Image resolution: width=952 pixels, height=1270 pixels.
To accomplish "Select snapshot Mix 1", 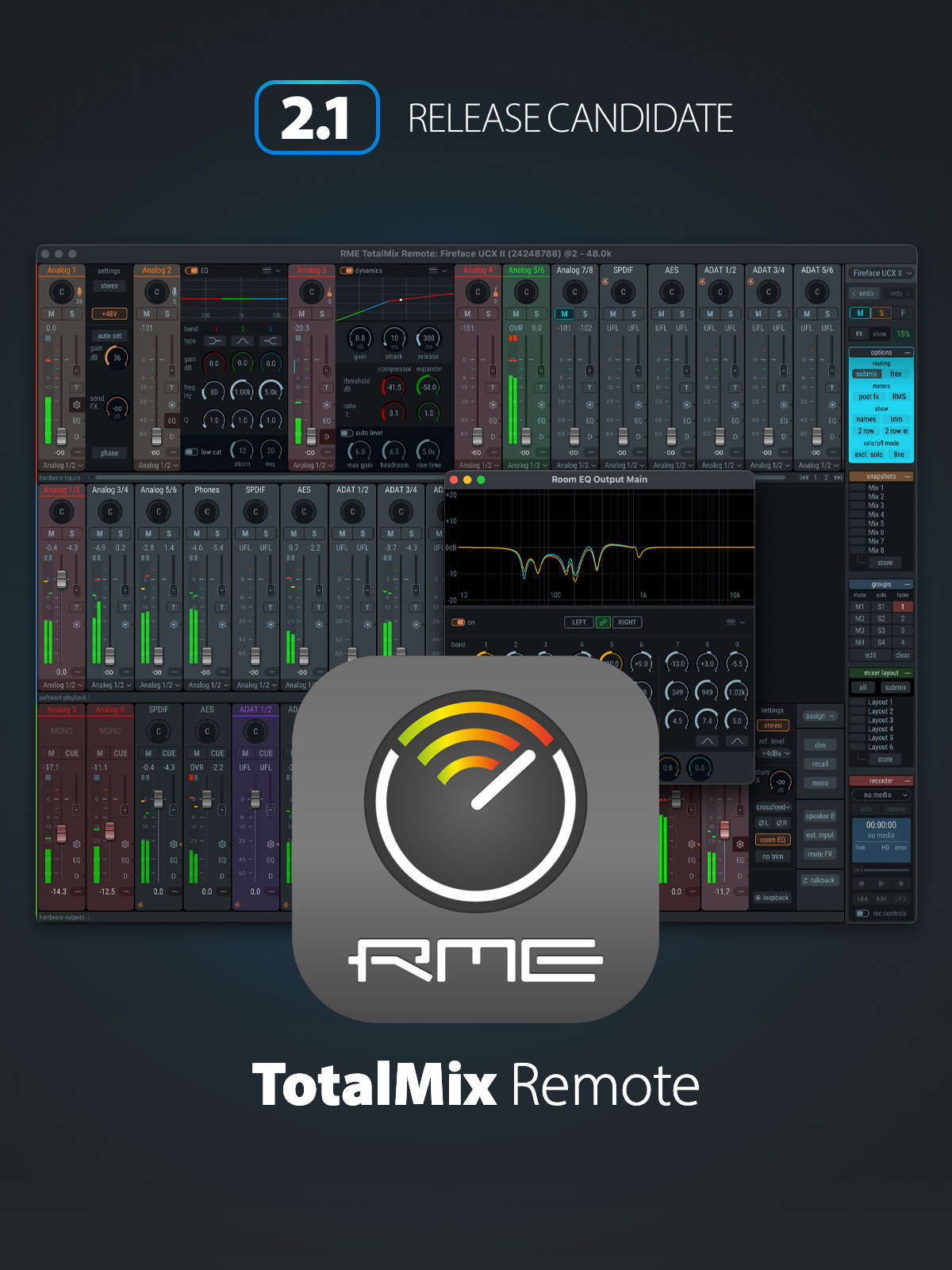I will [876, 488].
